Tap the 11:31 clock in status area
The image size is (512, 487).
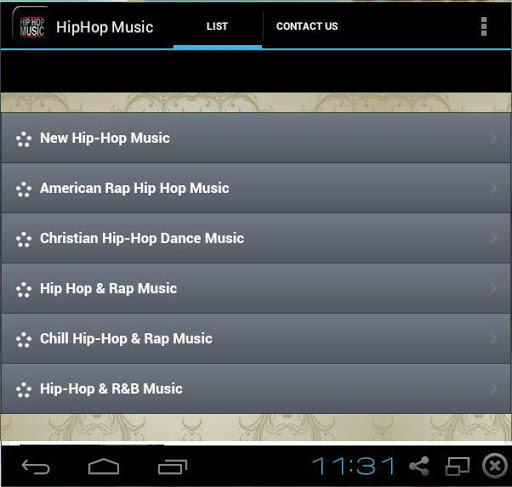(354, 466)
